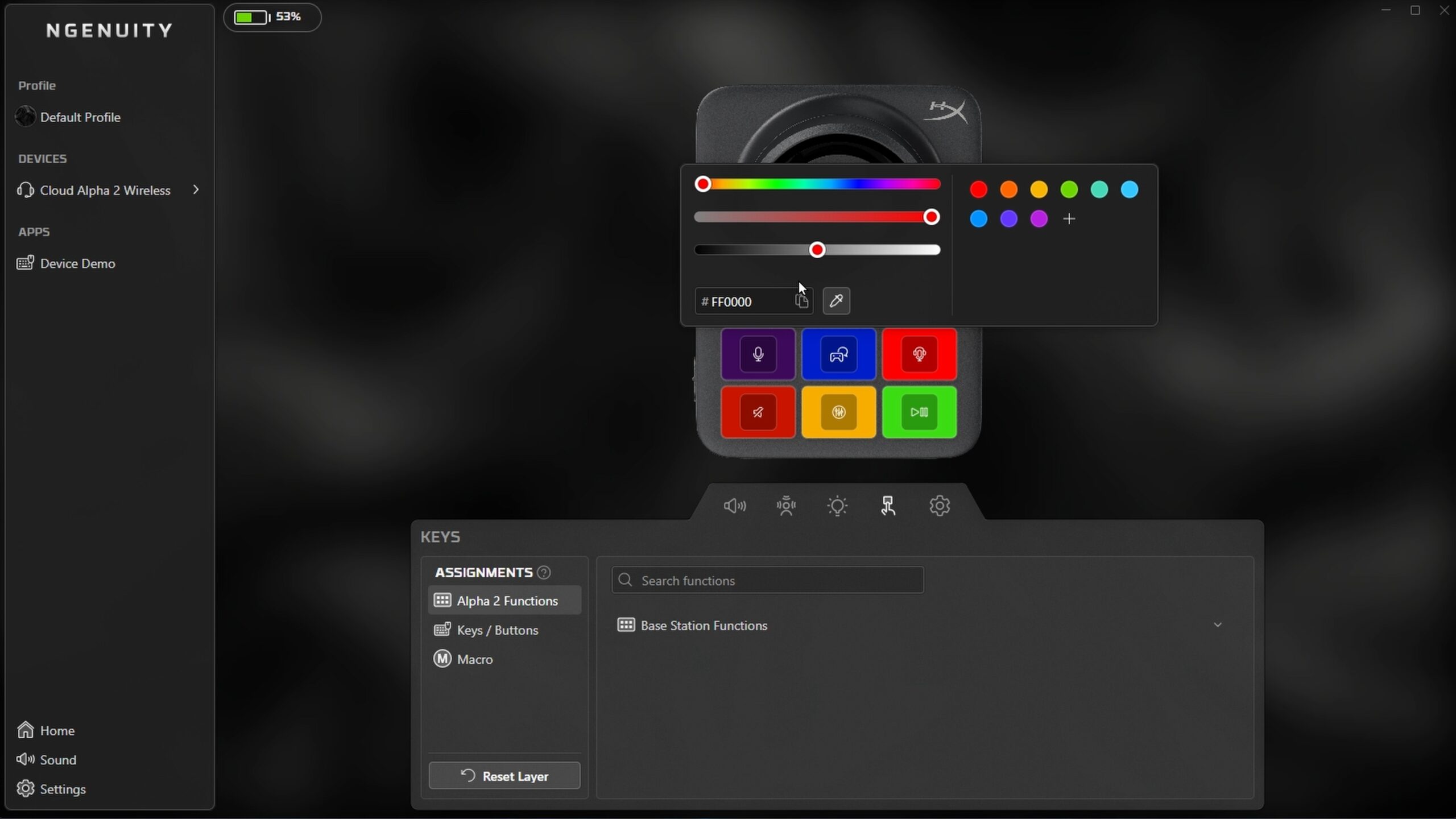Viewport: 1456px width, 819px height.
Task: Select Cloud Alpha 2 Wireless device
Action: pyautogui.click(x=105, y=190)
